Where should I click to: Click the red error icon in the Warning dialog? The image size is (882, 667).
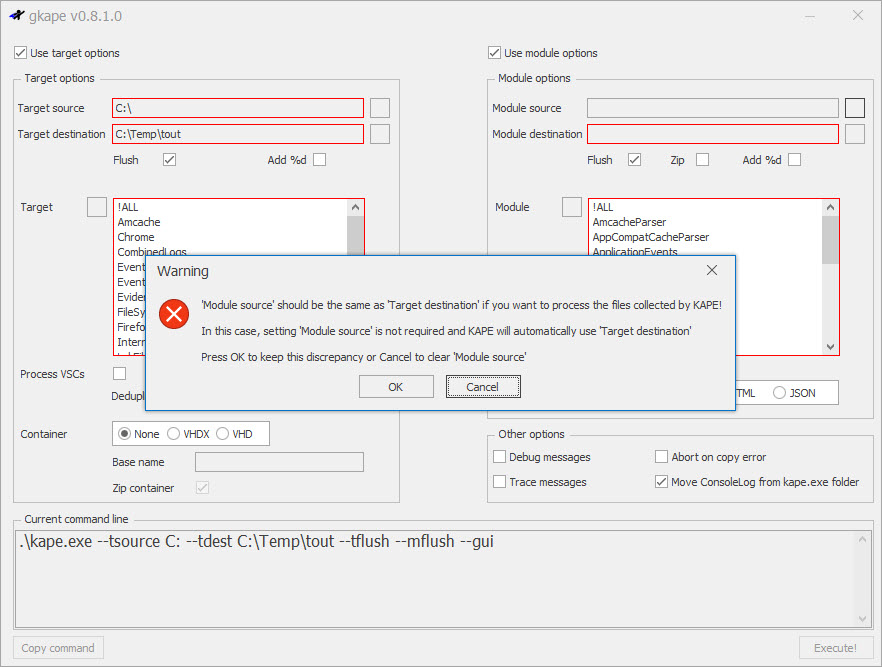174,314
